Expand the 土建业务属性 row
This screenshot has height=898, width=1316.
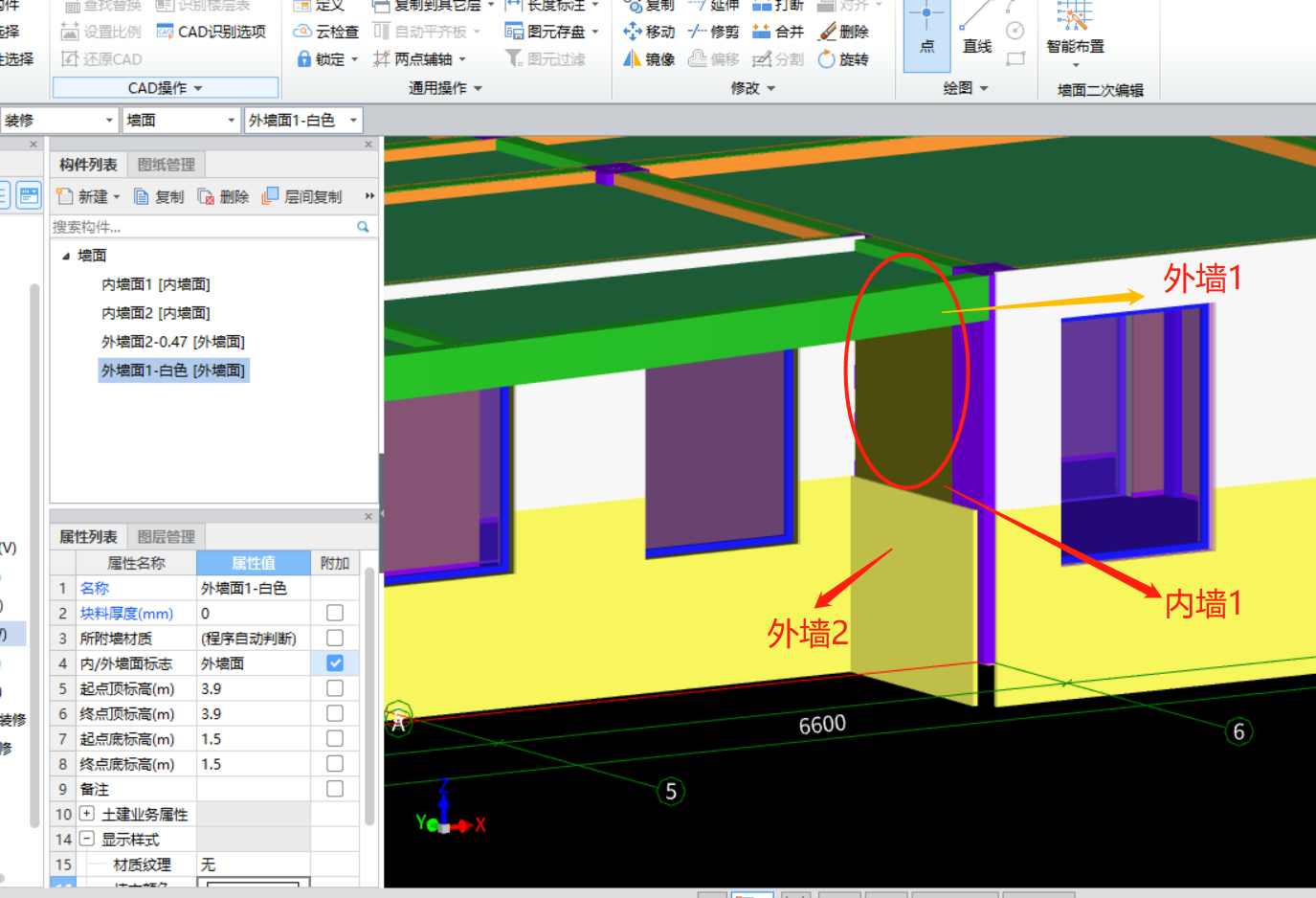click(87, 814)
